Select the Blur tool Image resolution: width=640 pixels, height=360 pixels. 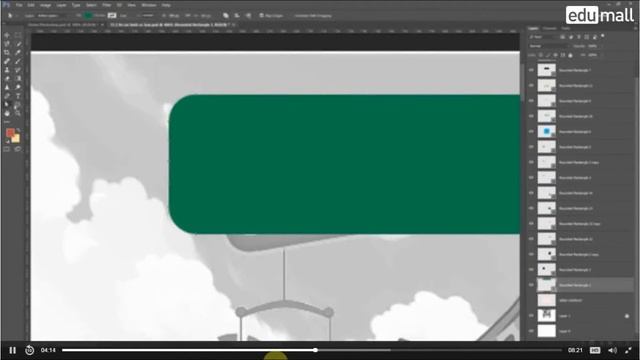tap(7, 87)
